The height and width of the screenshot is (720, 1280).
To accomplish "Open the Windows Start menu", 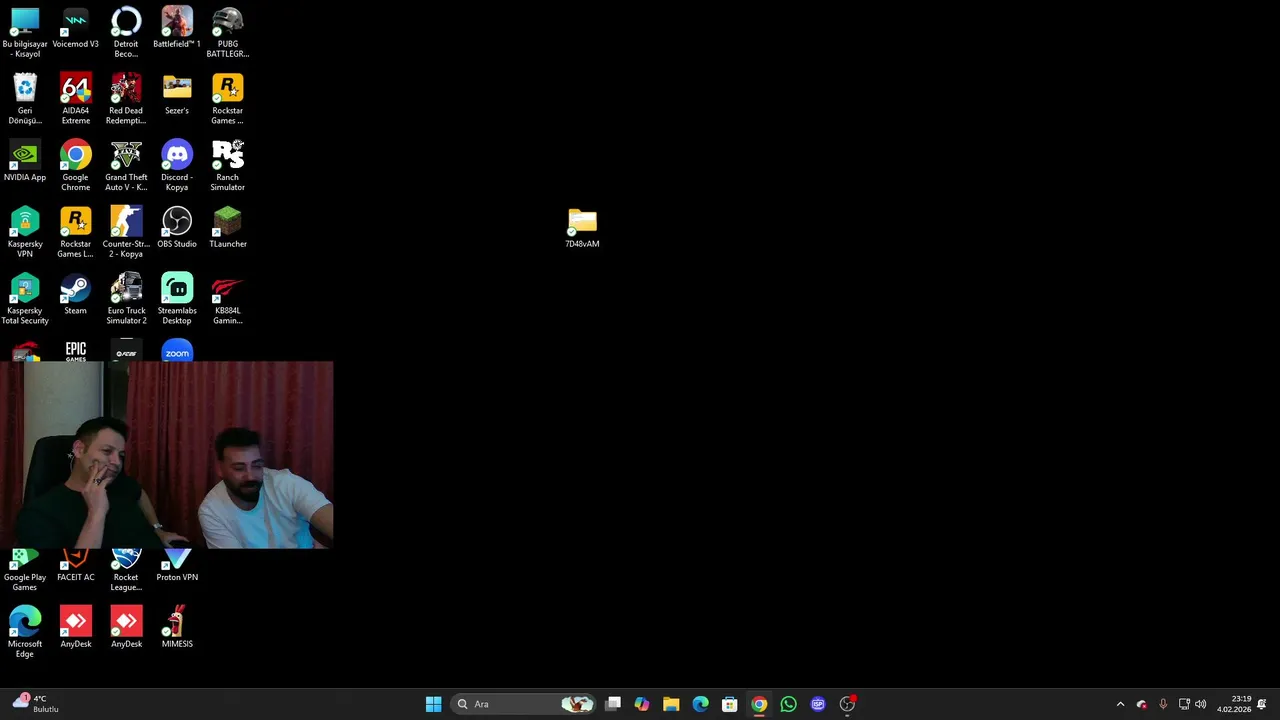I will click(x=433, y=704).
